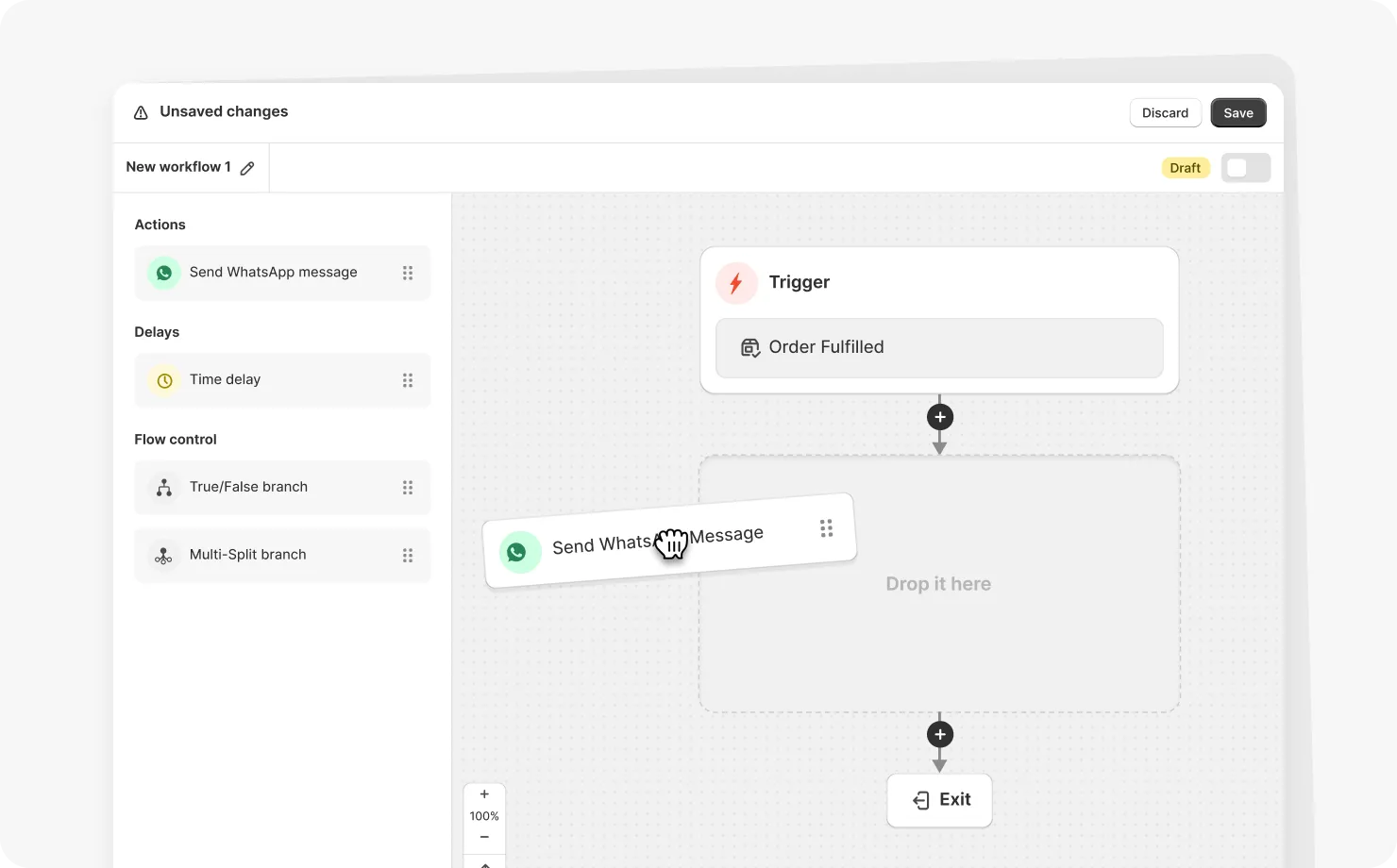The image size is (1397, 868).
Task: Click the Drop it here zone
Action: click(939, 584)
